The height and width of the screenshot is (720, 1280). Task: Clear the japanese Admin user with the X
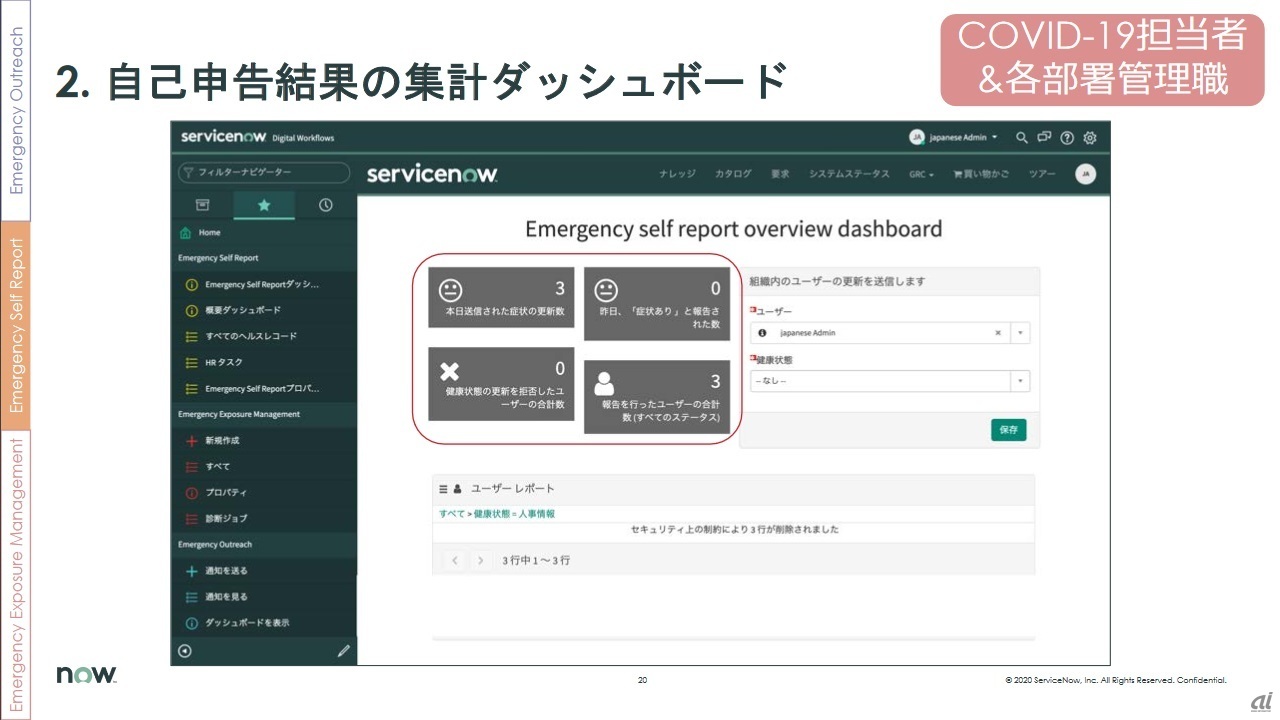tap(997, 333)
